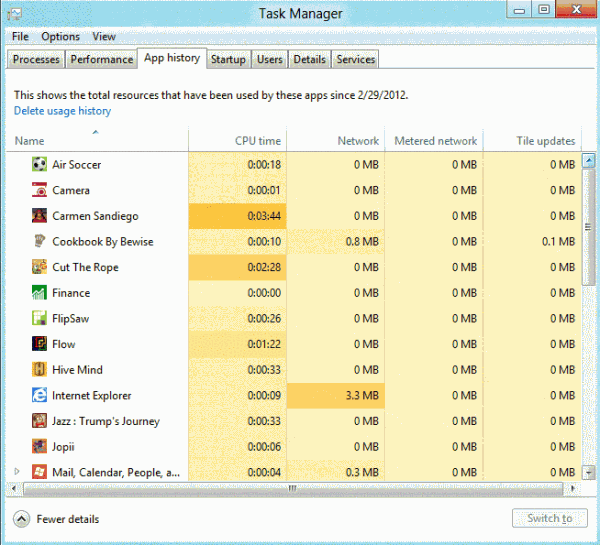Click the Carmen Sandiego app icon
The width and height of the screenshot is (600, 545).
click(x=39, y=216)
